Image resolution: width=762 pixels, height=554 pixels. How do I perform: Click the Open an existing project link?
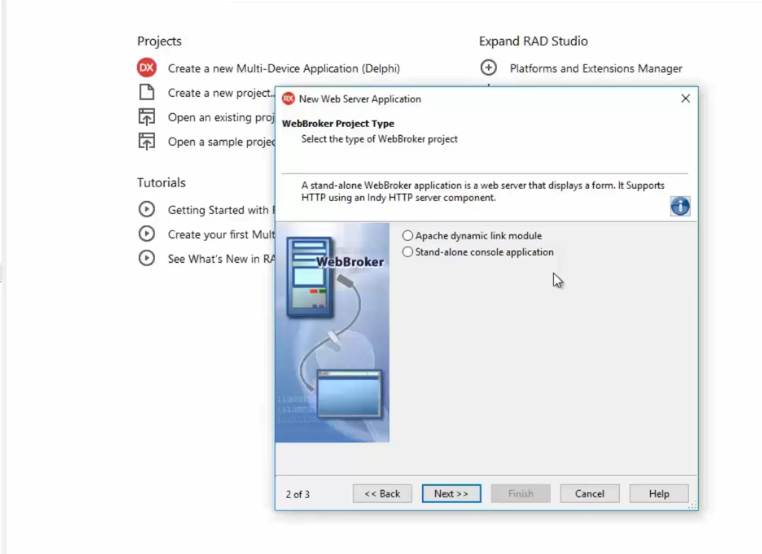point(221,117)
